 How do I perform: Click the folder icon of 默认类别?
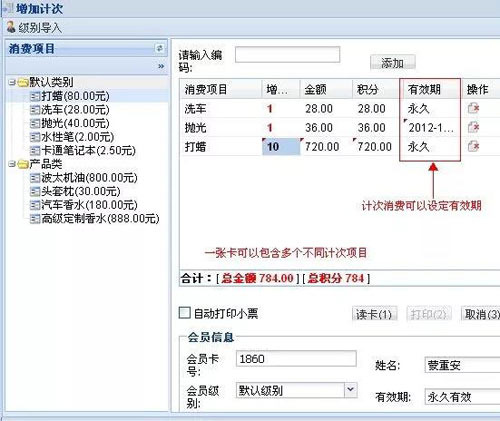tap(23, 82)
